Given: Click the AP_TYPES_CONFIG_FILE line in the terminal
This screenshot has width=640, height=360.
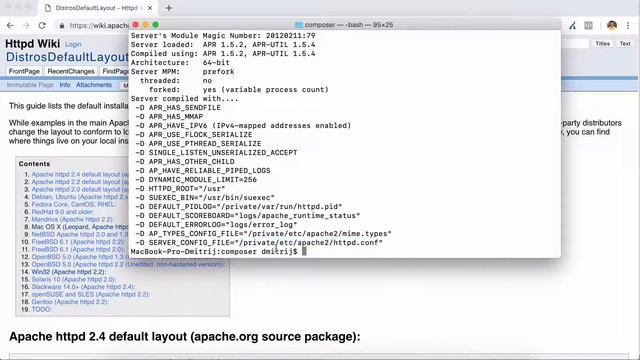Looking at the screenshot, I should [264, 233].
